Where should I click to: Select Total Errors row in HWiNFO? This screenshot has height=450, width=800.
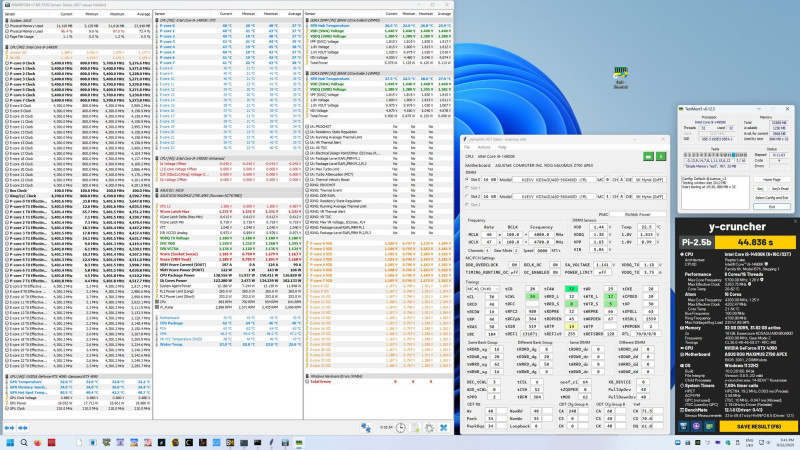pos(378,382)
